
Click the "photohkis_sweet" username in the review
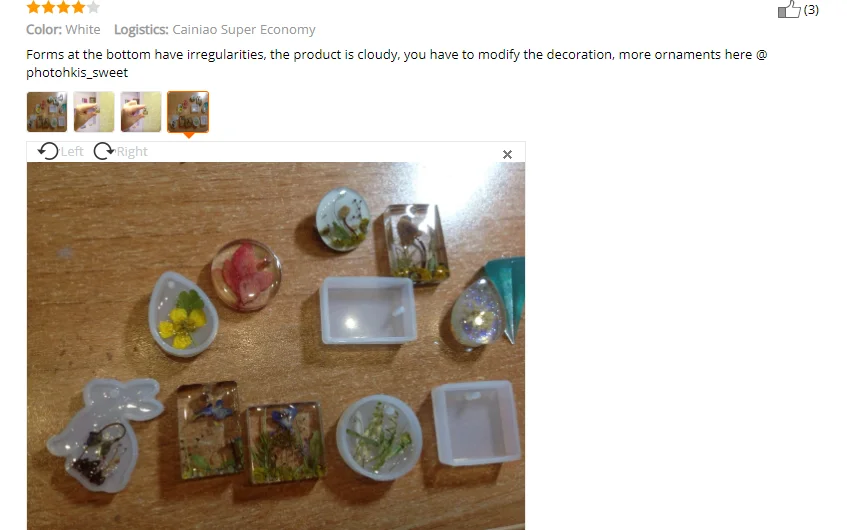coord(77,72)
